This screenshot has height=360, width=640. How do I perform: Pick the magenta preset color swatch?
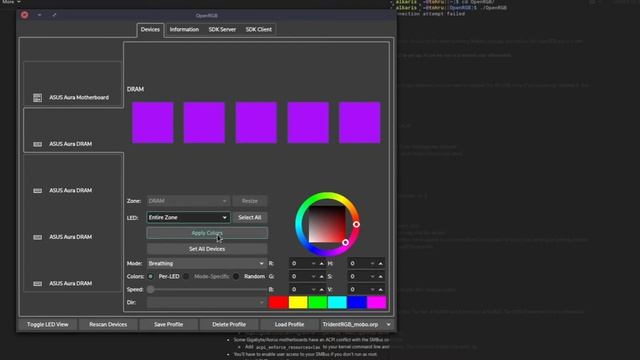point(376,302)
